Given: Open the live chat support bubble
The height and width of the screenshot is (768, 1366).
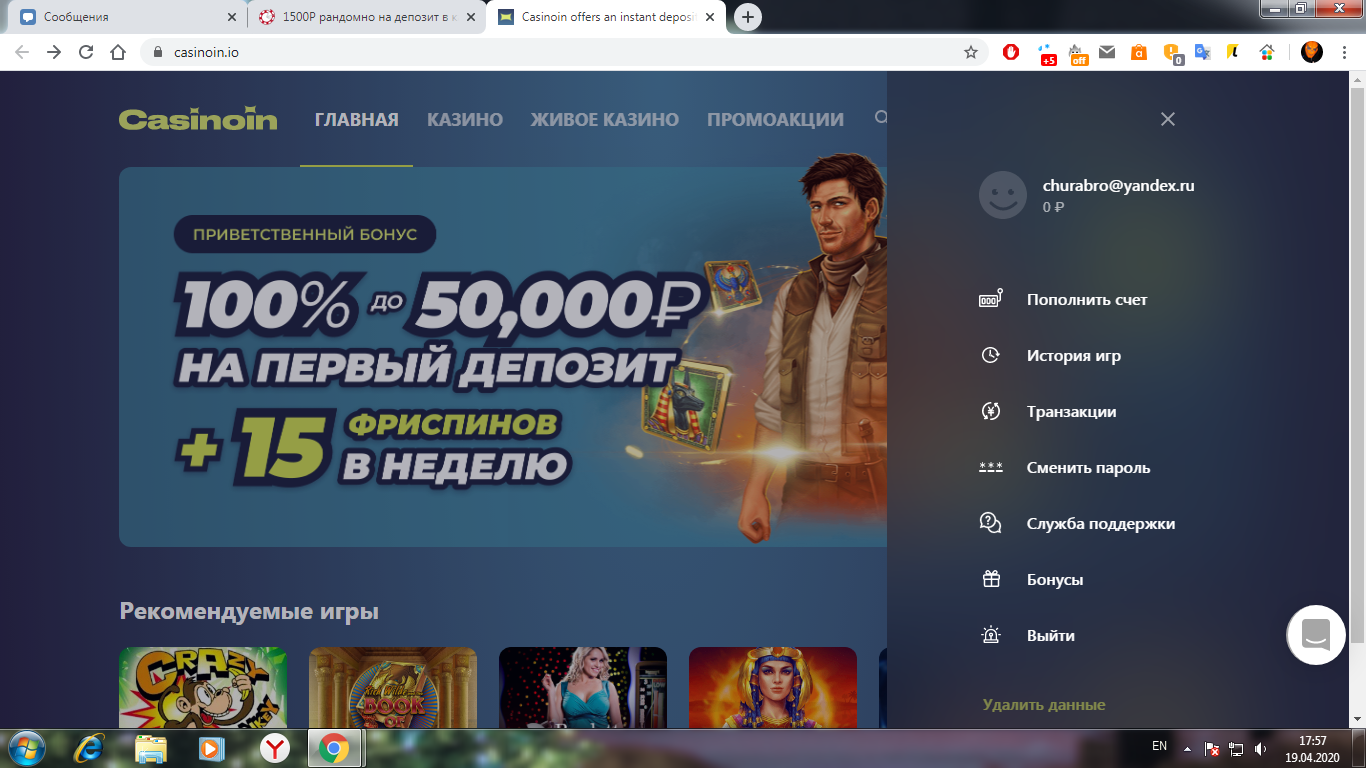Looking at the screenshot, I should click(1315, 634).
